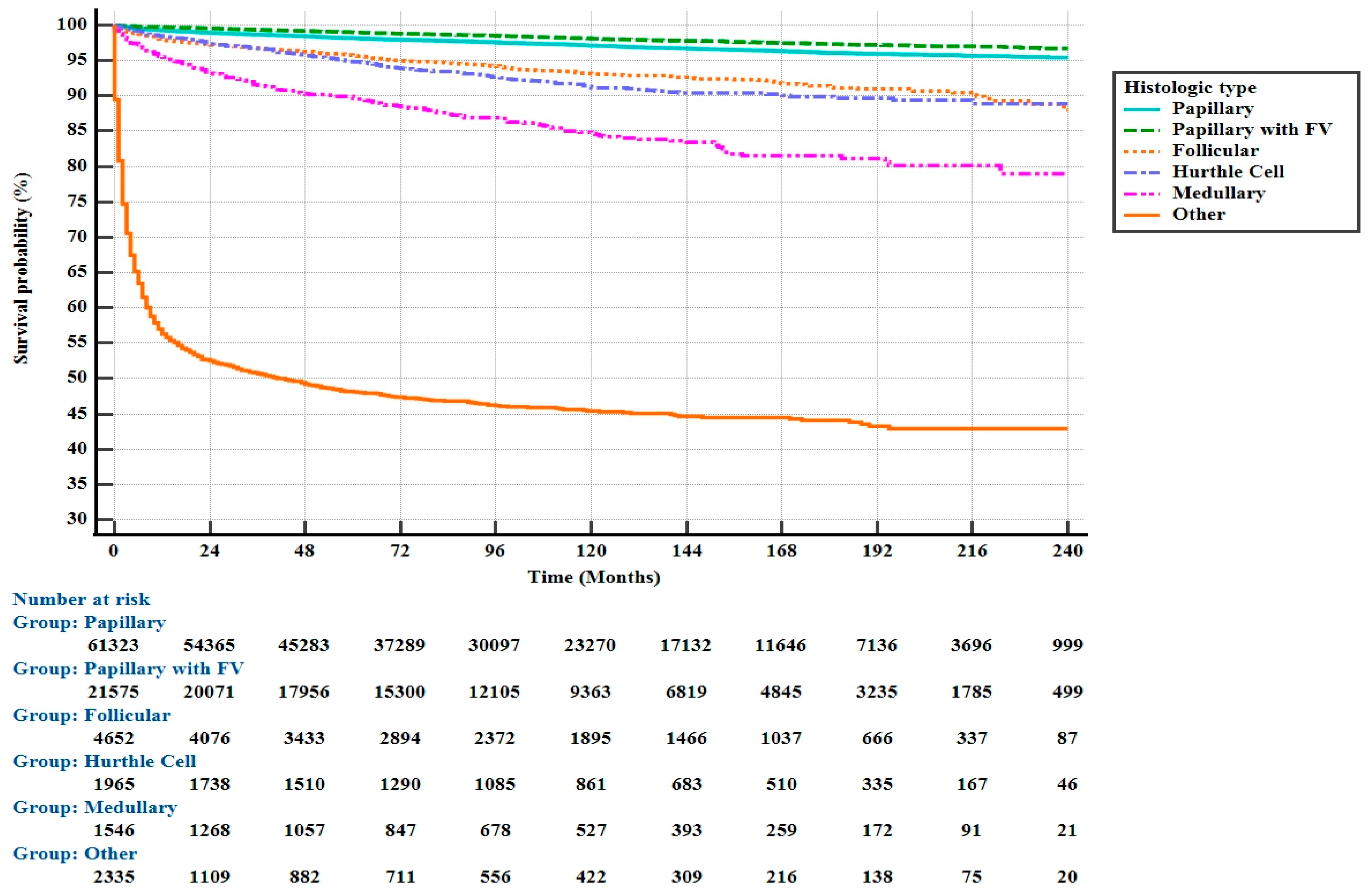1369x896 pixels.
Task: Select the Number at risk heading
Action: [81, 599]
